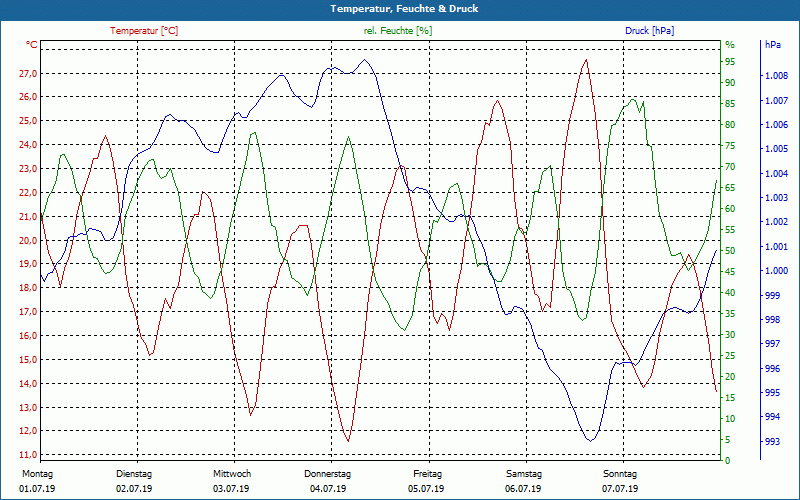
Task: Click the '50' humidity axis value
Action: tap(730, 251)
